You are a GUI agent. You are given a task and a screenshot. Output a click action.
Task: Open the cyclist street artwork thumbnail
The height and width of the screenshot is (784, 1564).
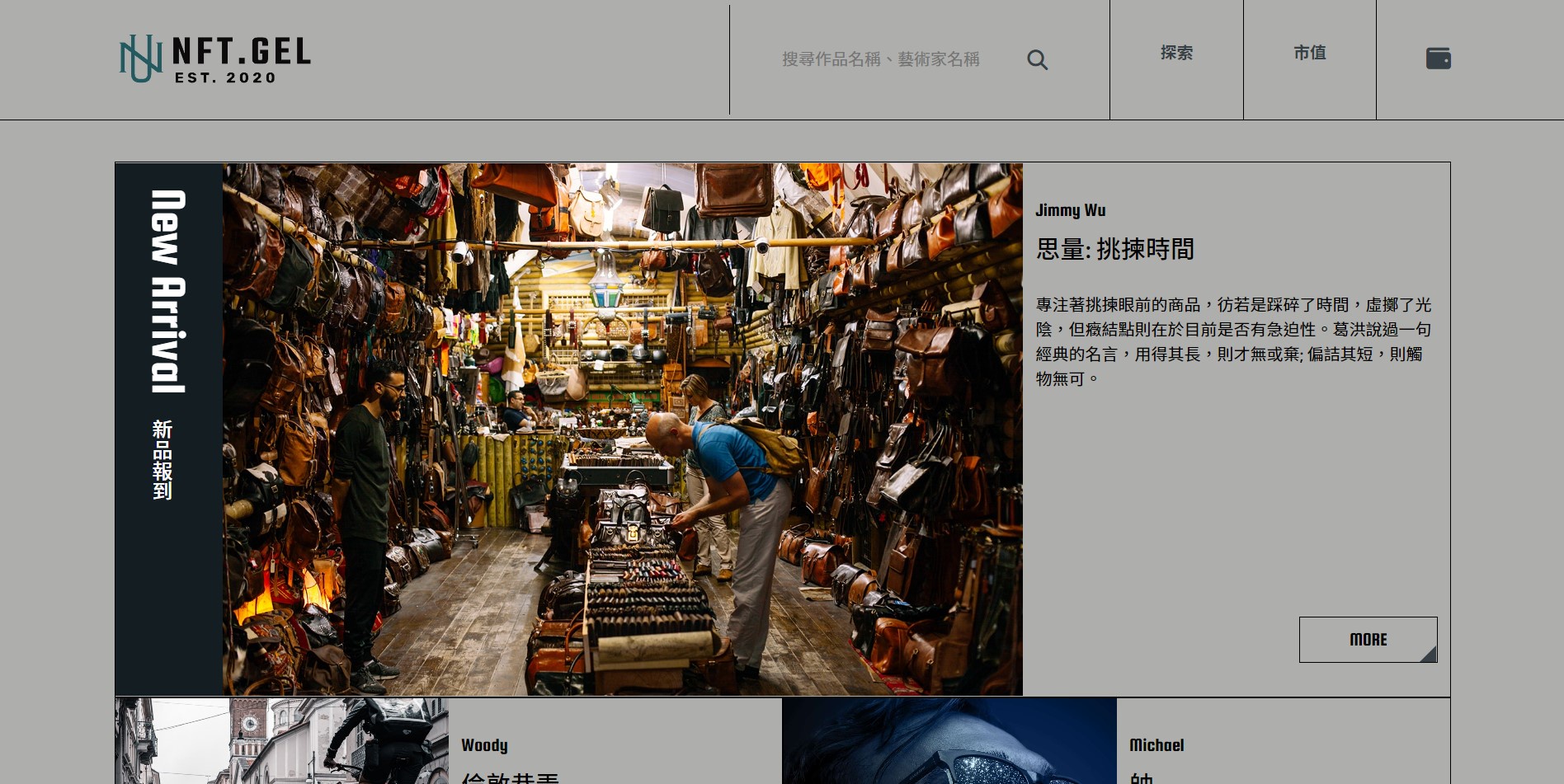point(282,741)
